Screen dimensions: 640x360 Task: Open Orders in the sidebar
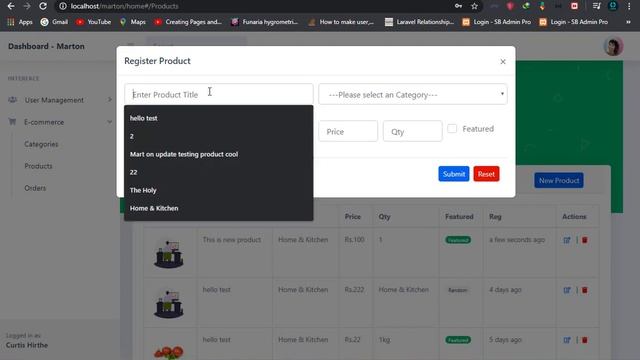click(35, 188)
